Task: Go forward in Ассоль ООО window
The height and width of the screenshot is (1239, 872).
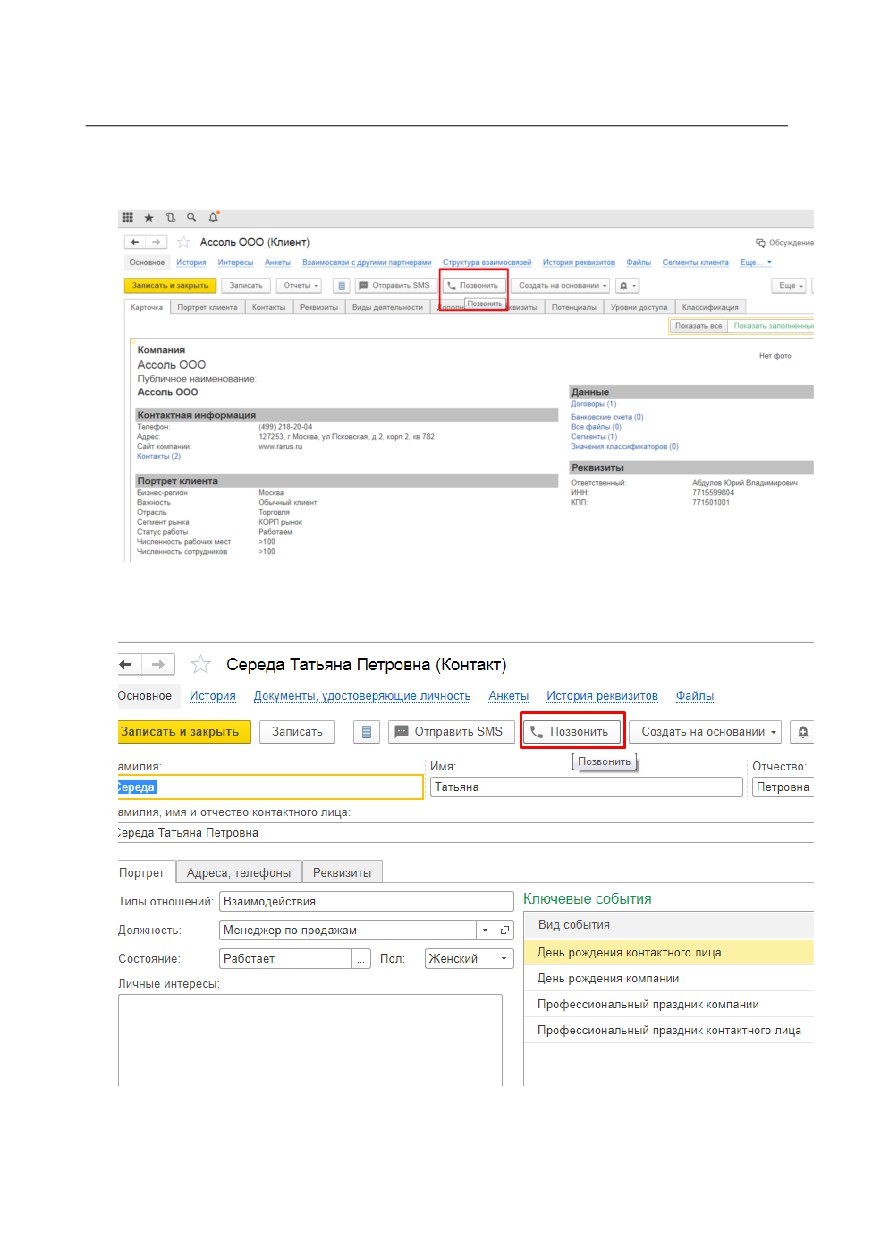Action: point(156,242)
